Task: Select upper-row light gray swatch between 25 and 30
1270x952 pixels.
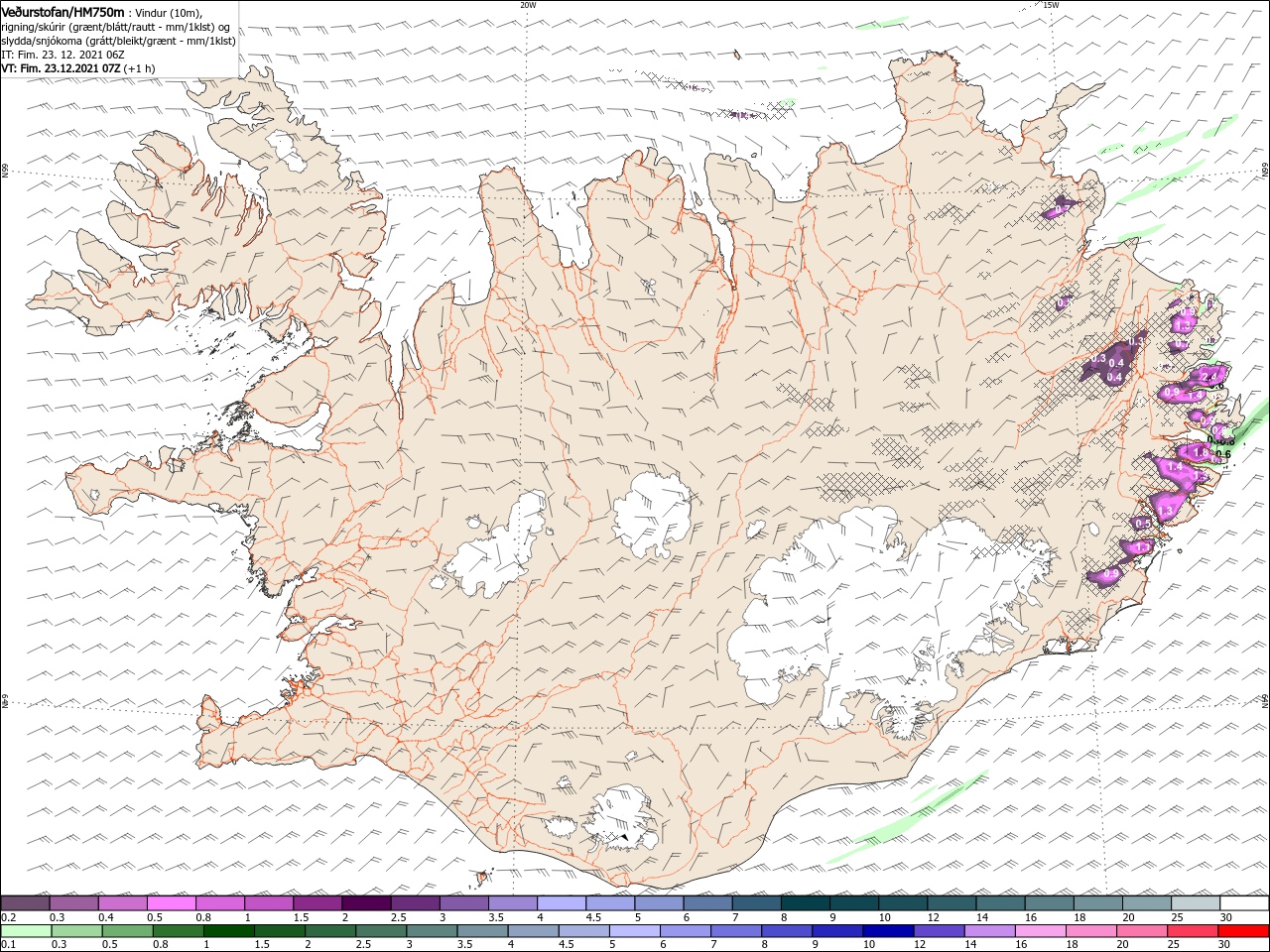Action: tap(1197, 902)
